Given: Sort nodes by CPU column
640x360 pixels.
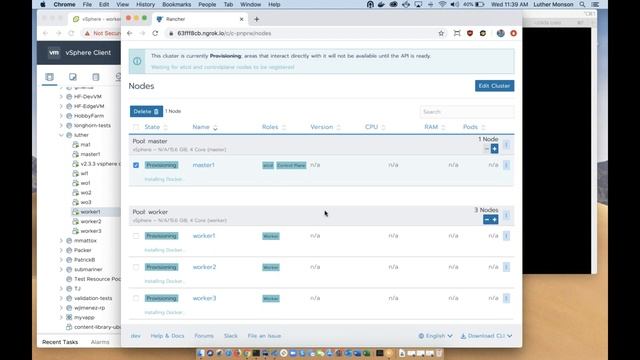Looking at the screenshot, I should pos(375,127).
